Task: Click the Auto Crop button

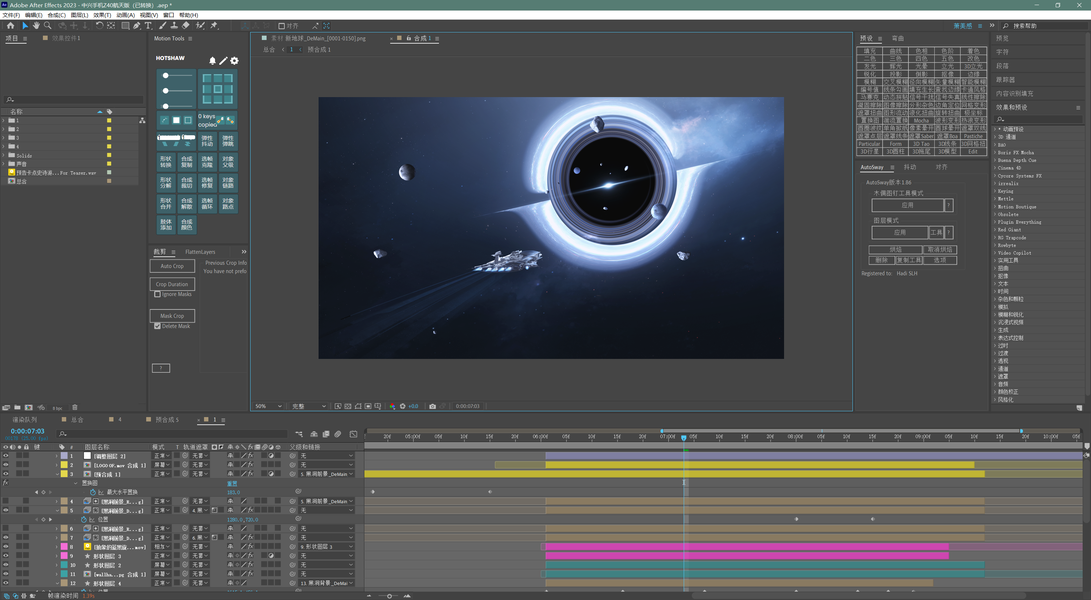Action: click(x=173, y=266)
